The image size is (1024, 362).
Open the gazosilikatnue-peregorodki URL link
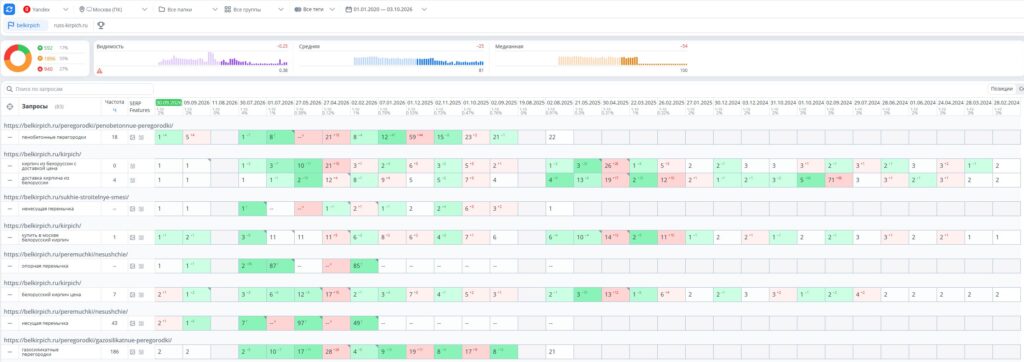[88, 340]
